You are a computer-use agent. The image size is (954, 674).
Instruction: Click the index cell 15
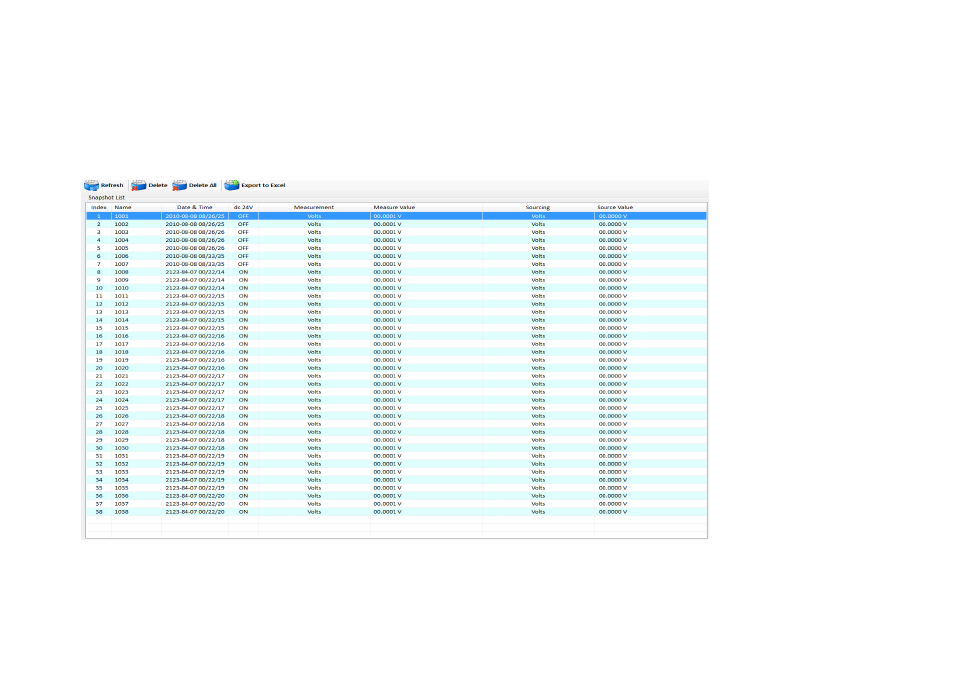click(x=99, y=328)
